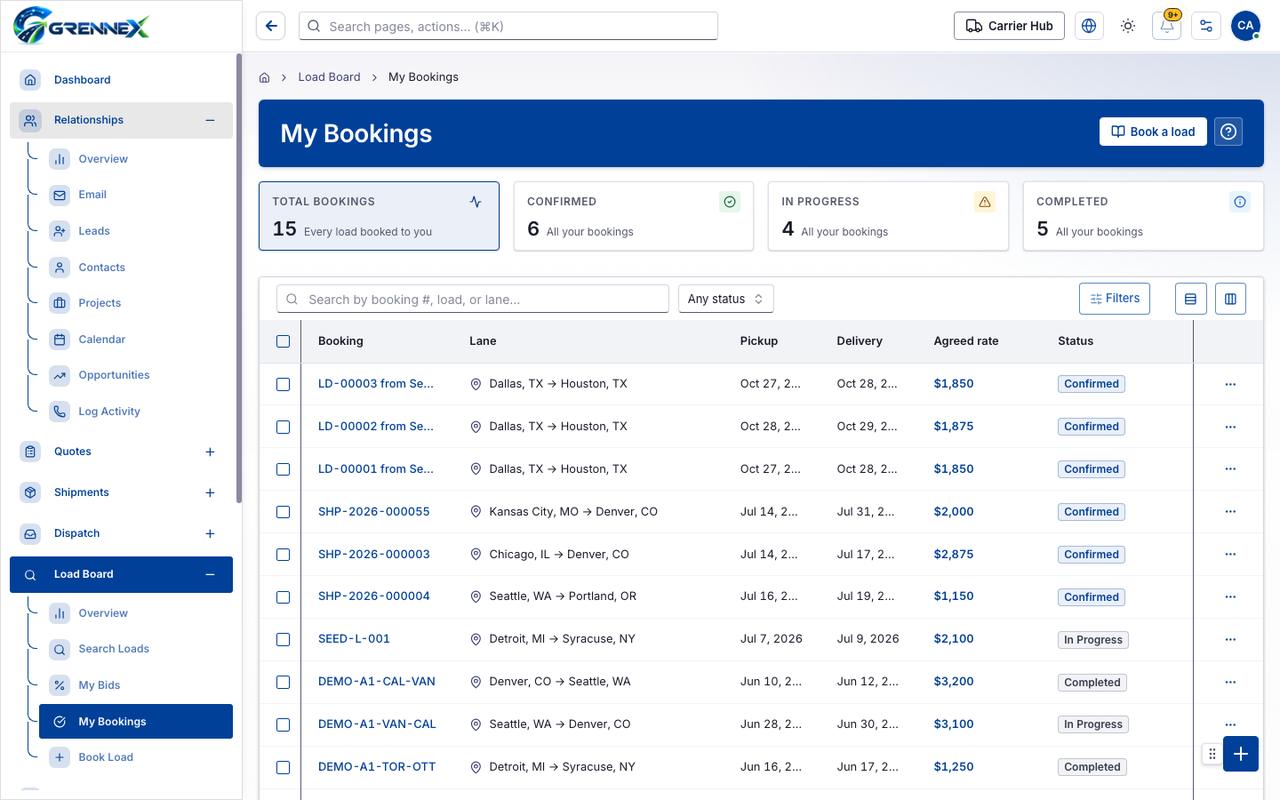Open the CA user avatar menu
This screenshot has height=800, width=1280.
click(x=1245, y=26)
